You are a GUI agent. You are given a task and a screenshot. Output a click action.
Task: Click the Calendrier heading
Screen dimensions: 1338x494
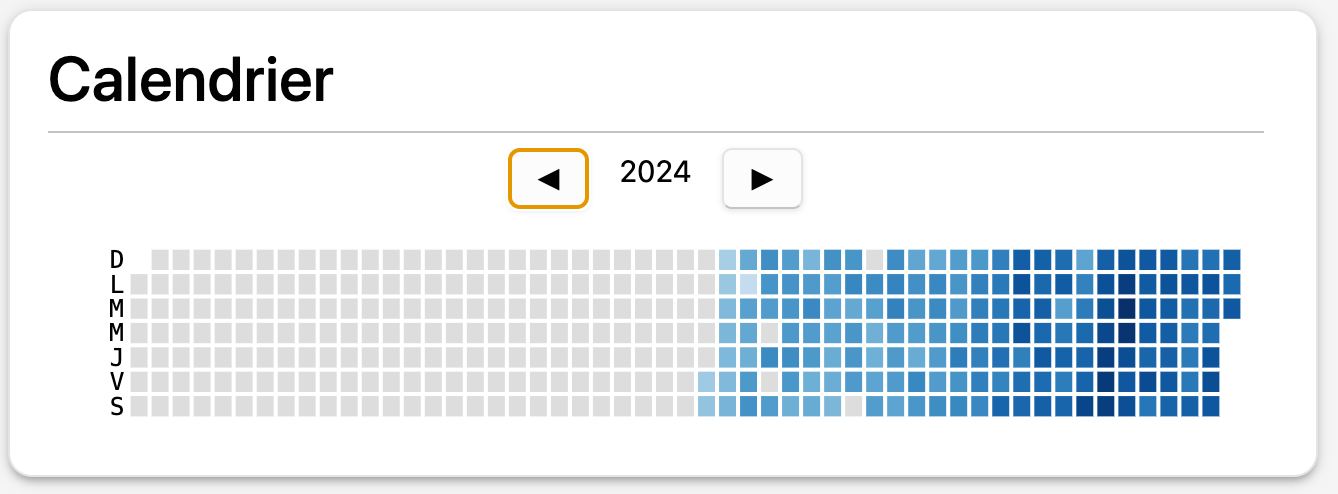pyautogui.click(x=191, y=80)
